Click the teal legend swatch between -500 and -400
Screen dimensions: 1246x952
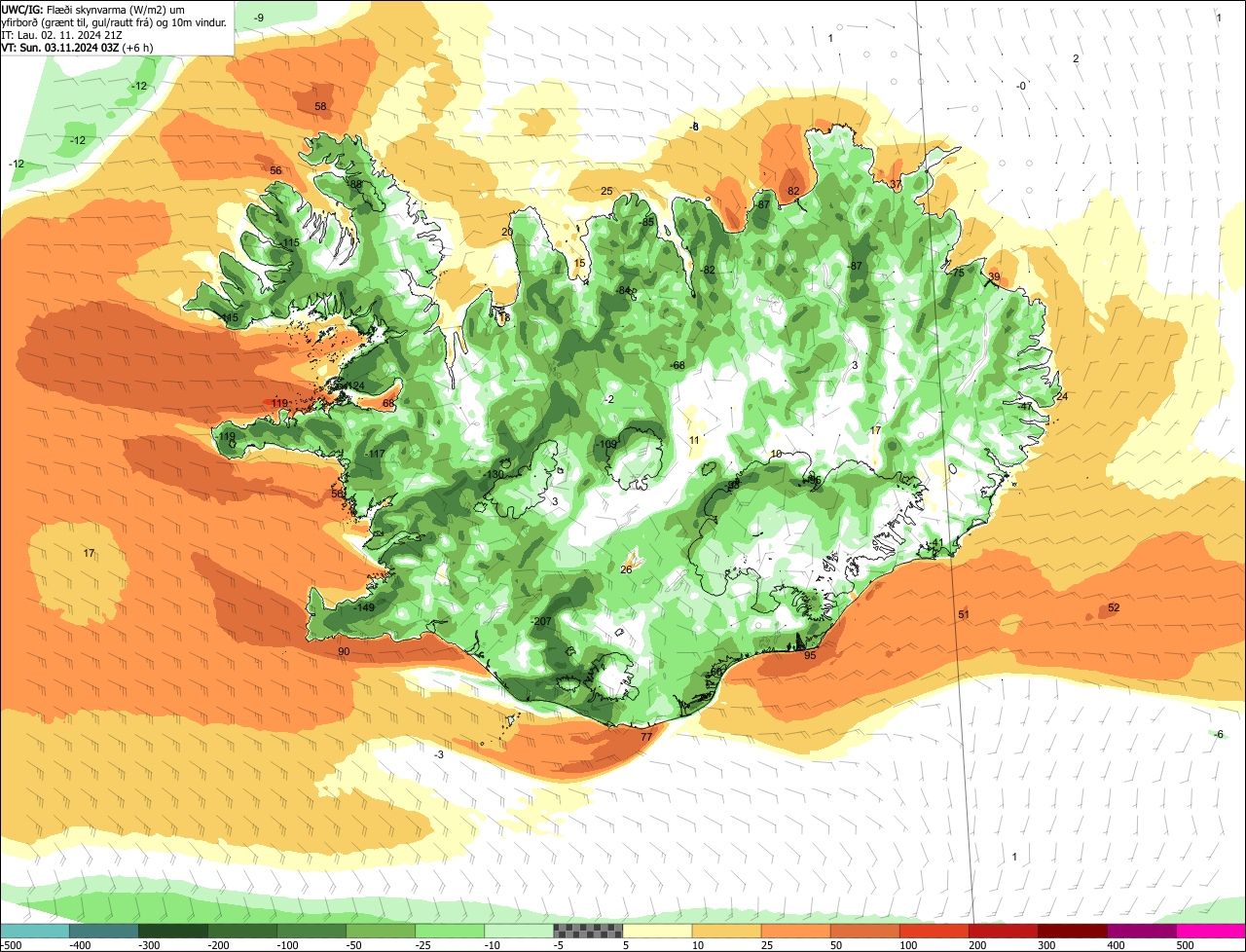point(35,932)
